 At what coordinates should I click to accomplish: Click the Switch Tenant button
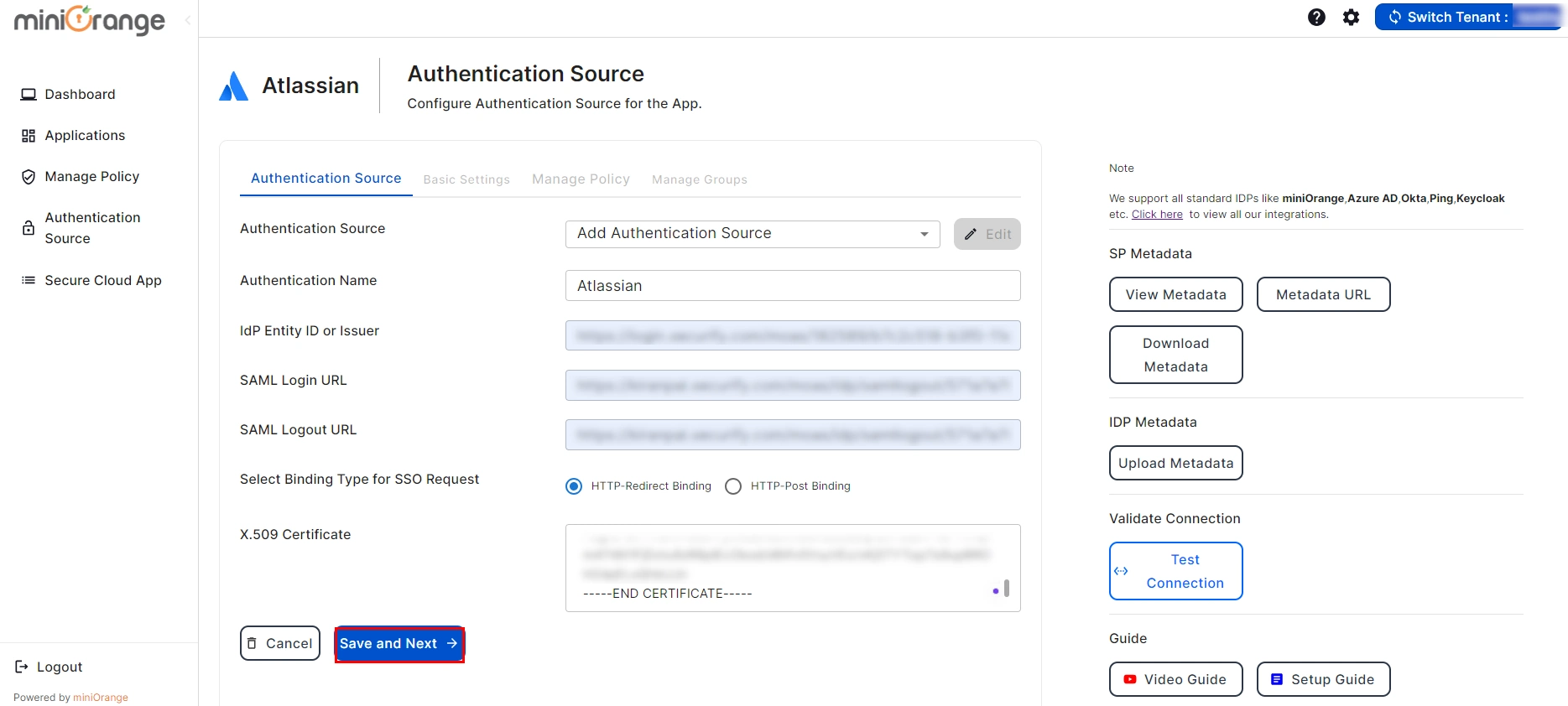[x=1468, y=17]
